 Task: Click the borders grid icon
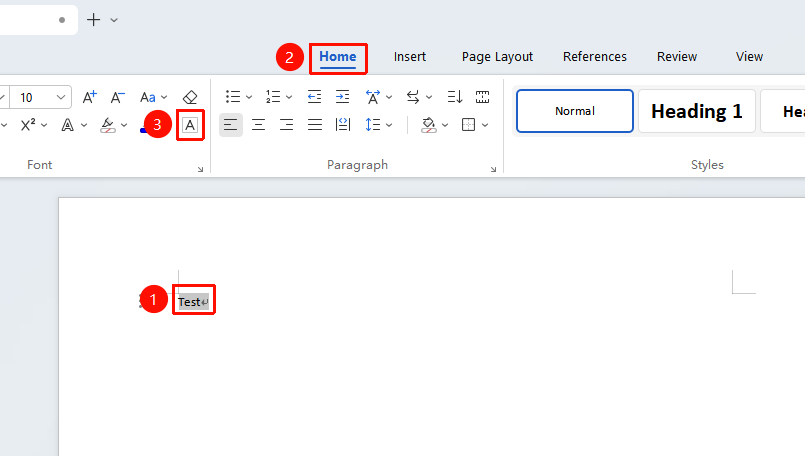(x=468, y=125)
